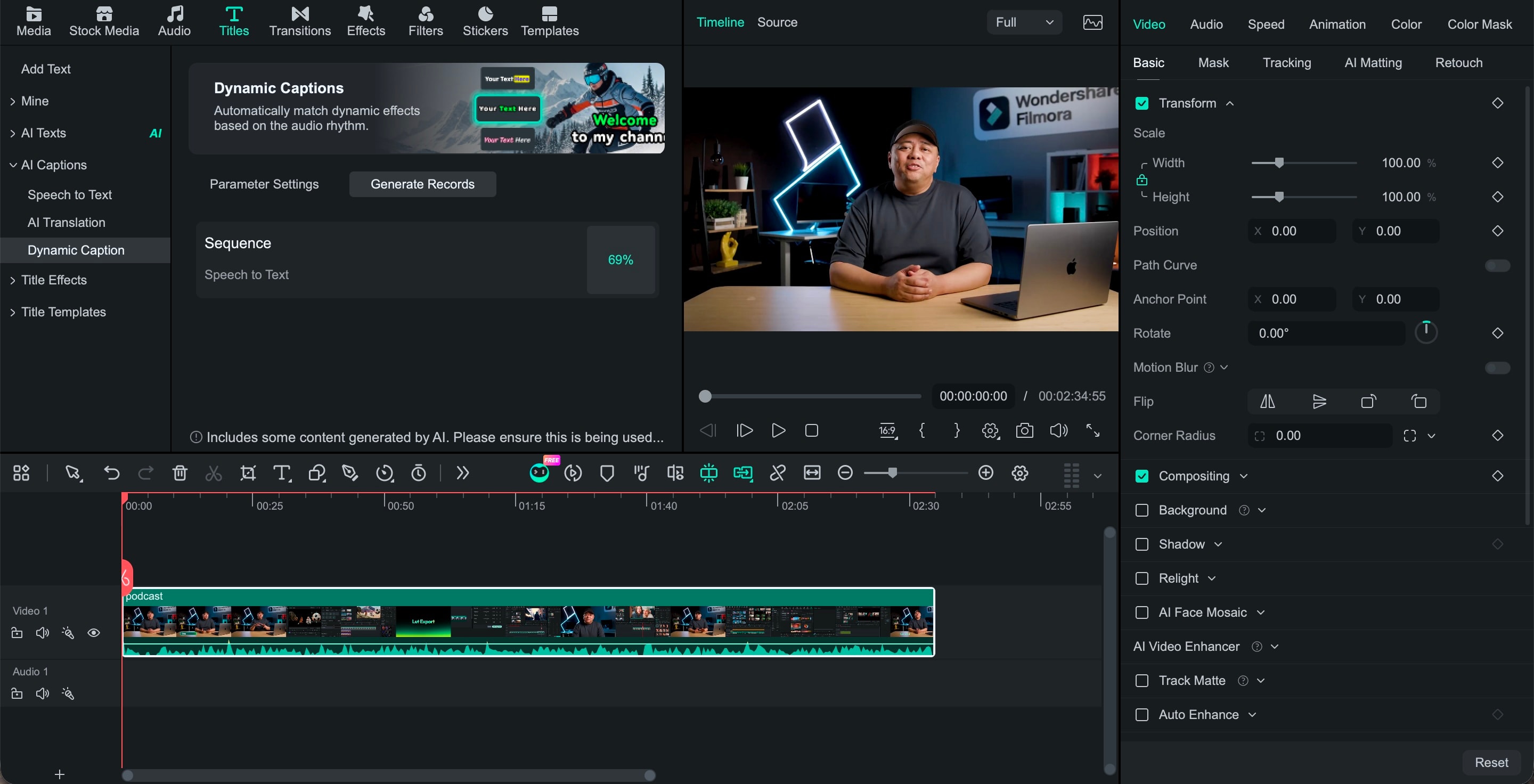
Task: Take a snapshot with the camera icon
Action: click(x=1024, y=430)
